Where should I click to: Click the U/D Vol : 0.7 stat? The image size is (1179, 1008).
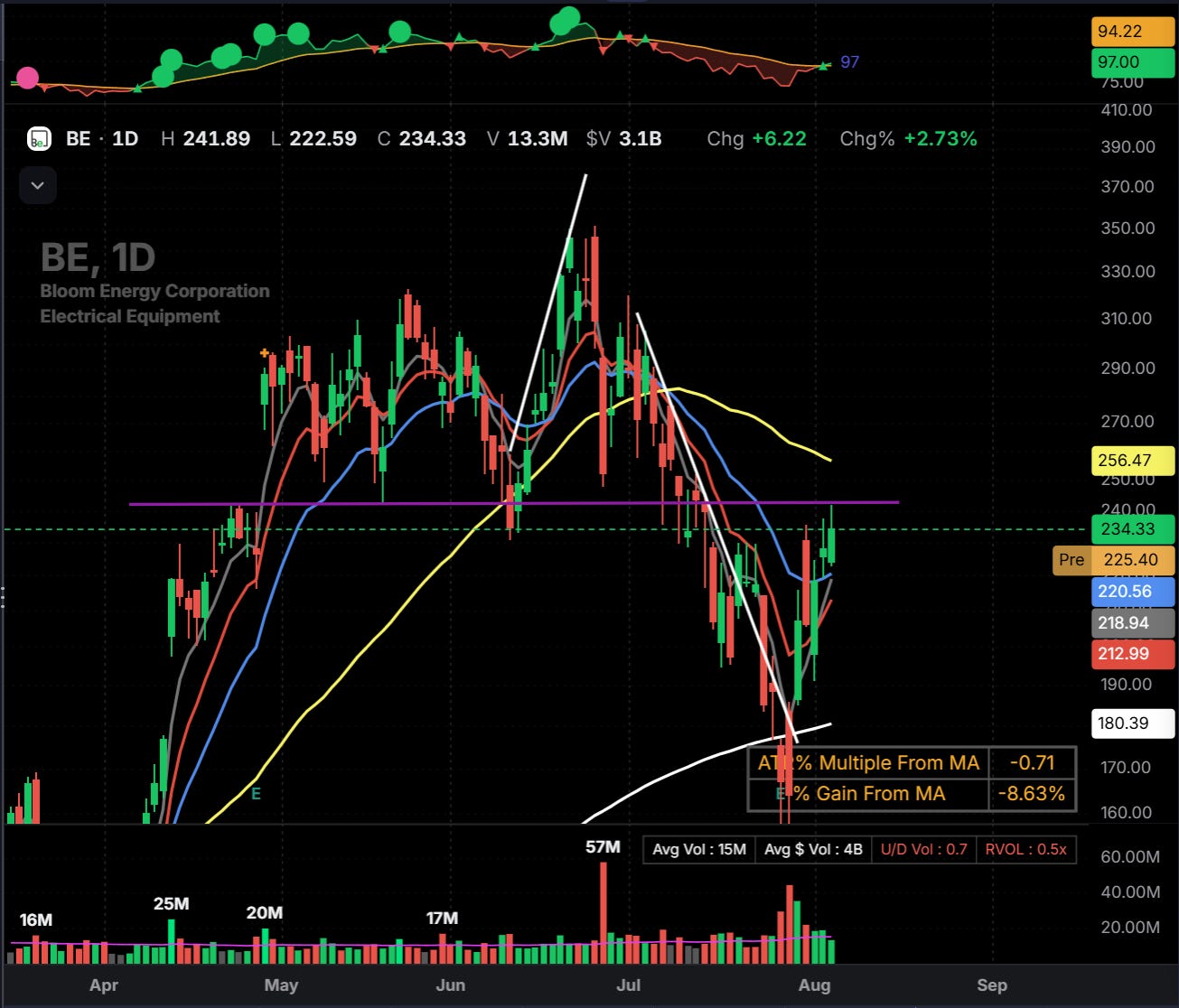(924, 849)
